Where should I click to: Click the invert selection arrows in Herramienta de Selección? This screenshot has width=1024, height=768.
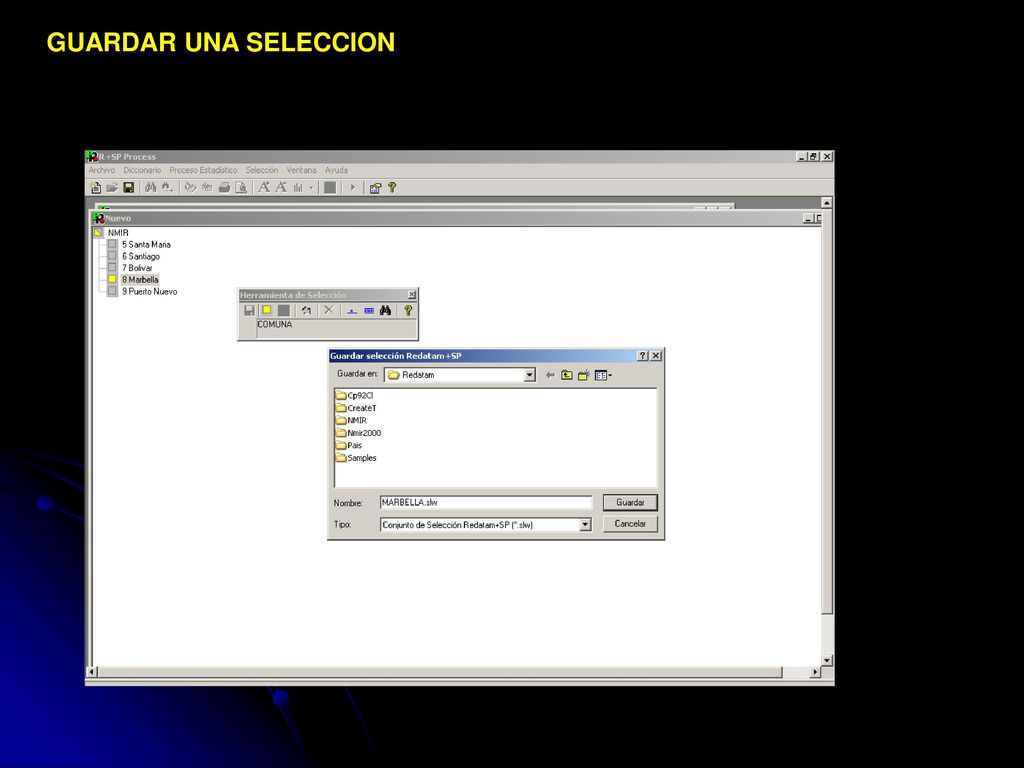click(306, 311)
